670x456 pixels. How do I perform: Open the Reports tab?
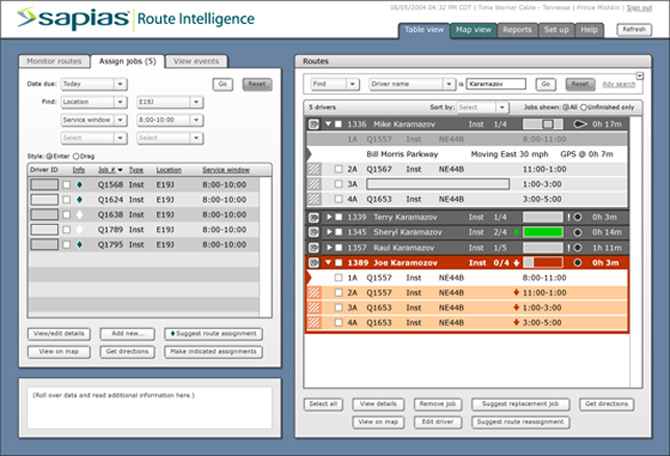pyautogui.click(x=517, y=30)
